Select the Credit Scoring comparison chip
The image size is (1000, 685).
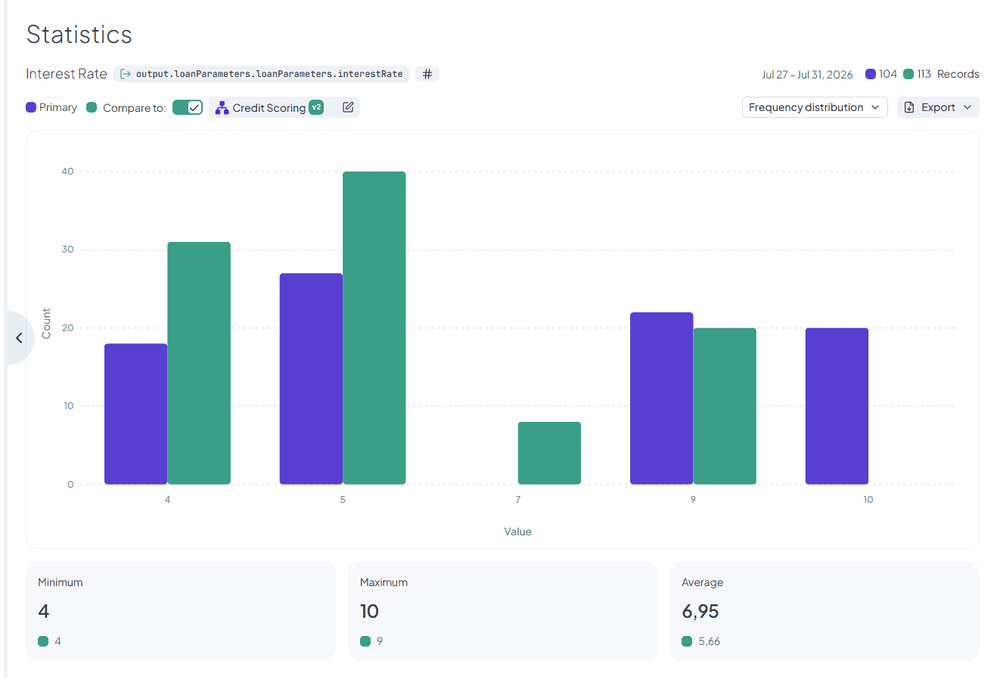tap(284, 107)
